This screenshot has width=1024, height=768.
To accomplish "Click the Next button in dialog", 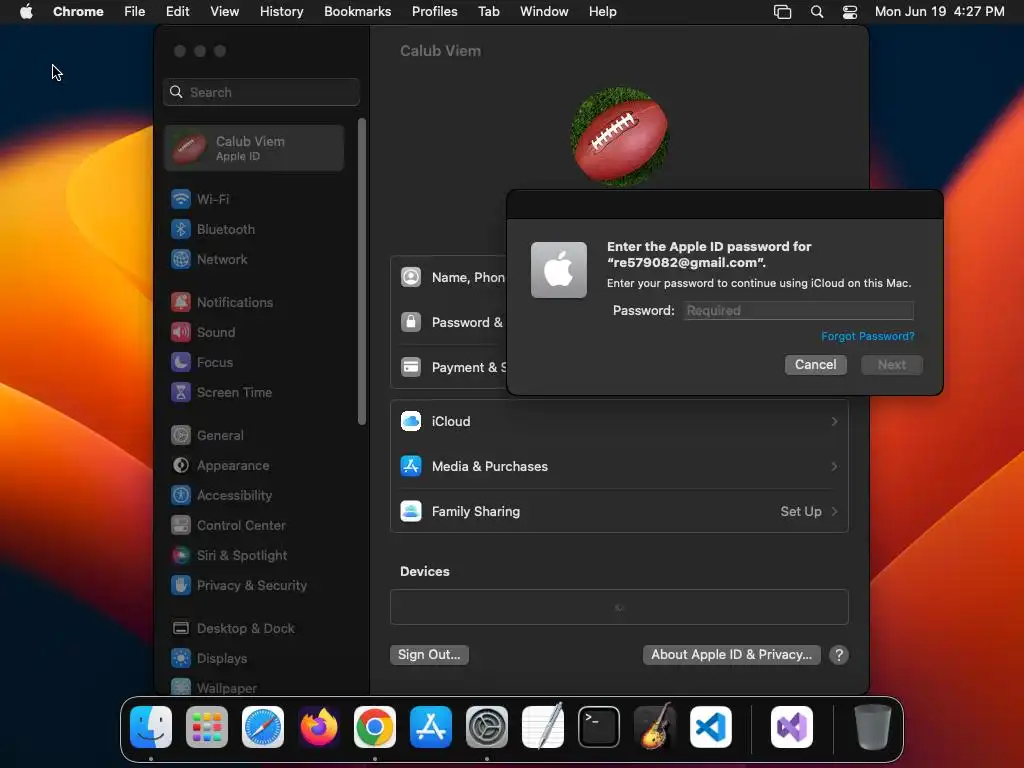I will (x=891, y=365).
